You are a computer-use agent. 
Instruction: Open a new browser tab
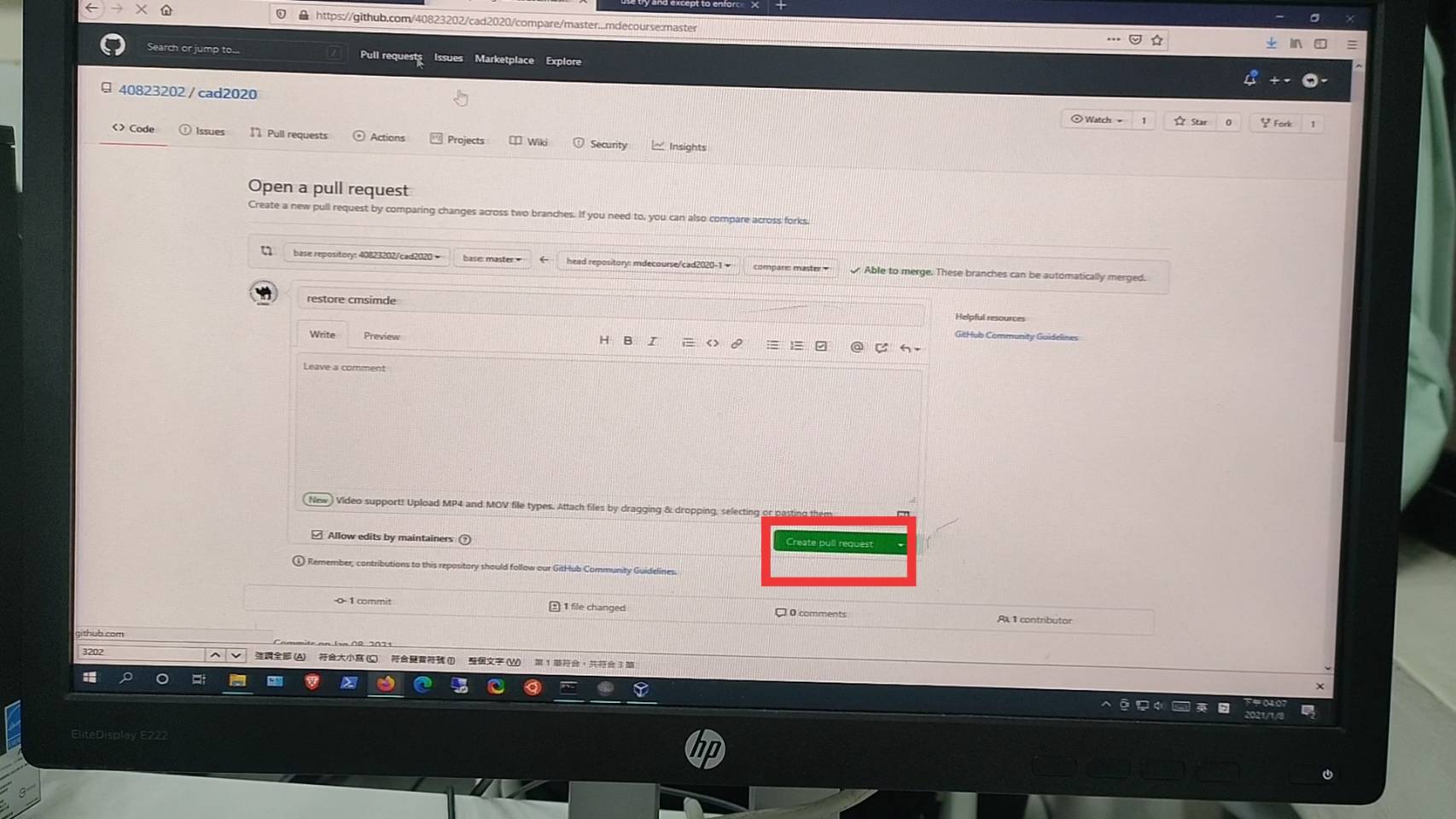click(781, 5)
